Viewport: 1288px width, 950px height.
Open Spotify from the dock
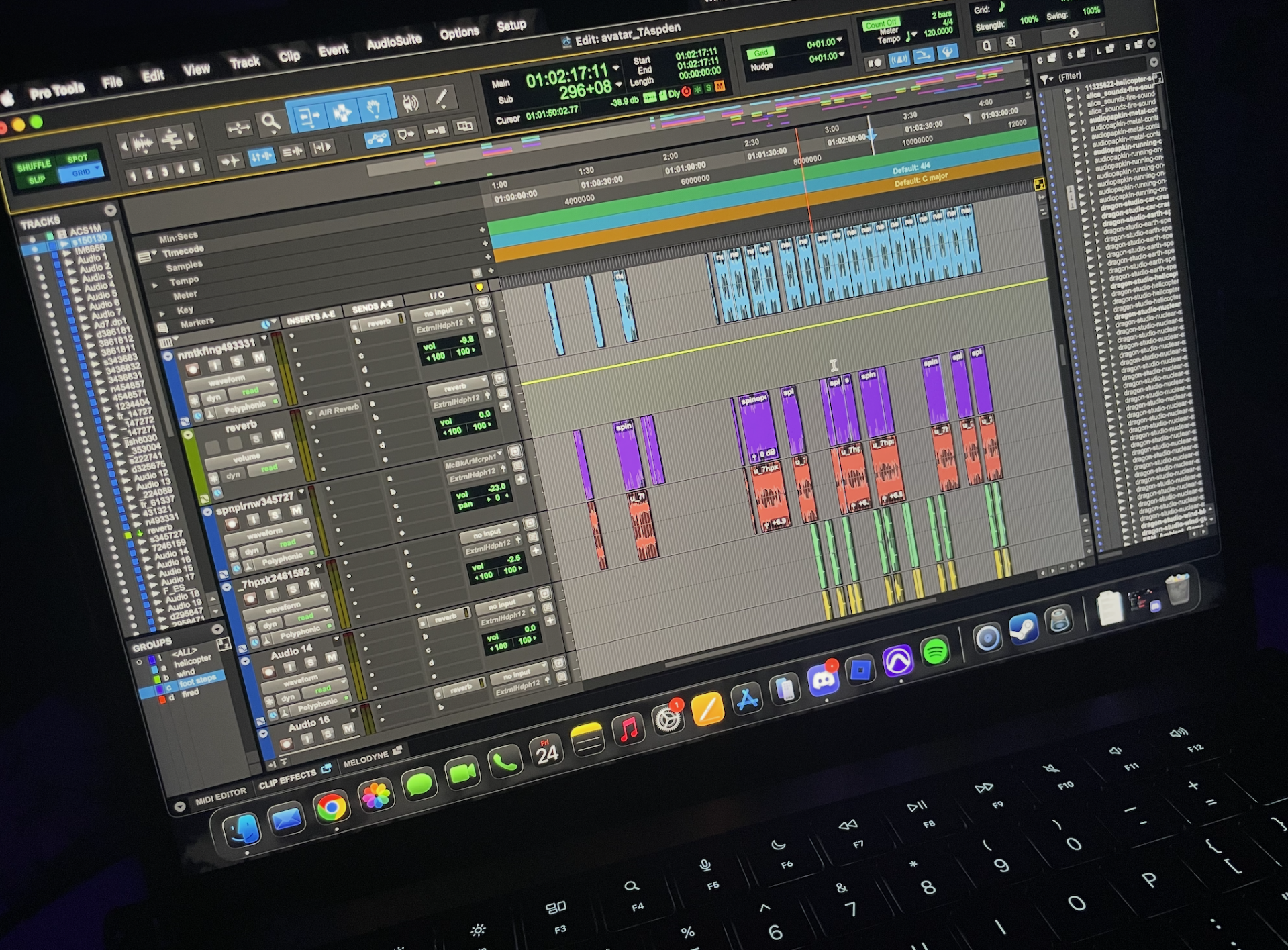(935, 651)
